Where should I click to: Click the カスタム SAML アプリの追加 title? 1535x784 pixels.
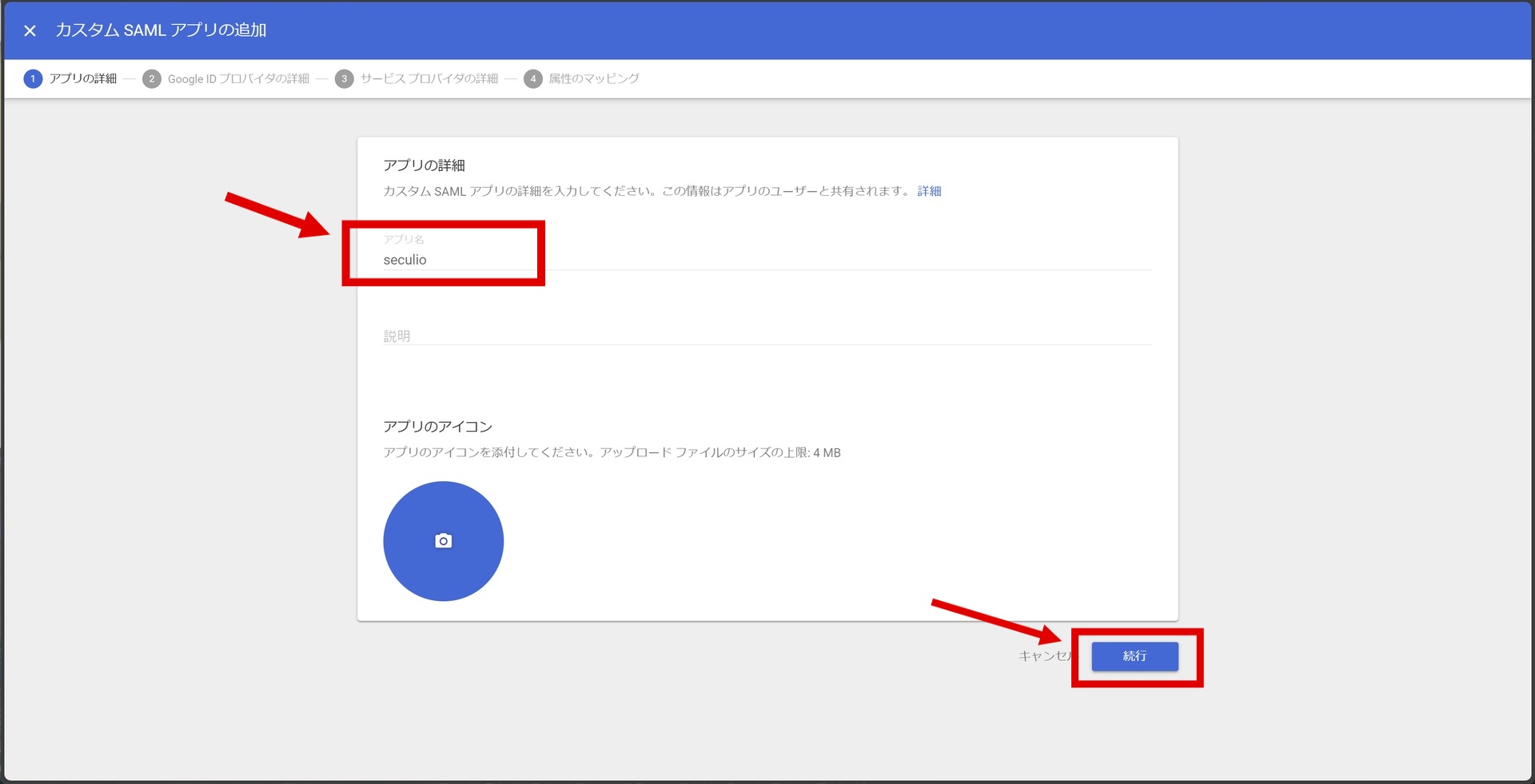(x=161, y=30)
